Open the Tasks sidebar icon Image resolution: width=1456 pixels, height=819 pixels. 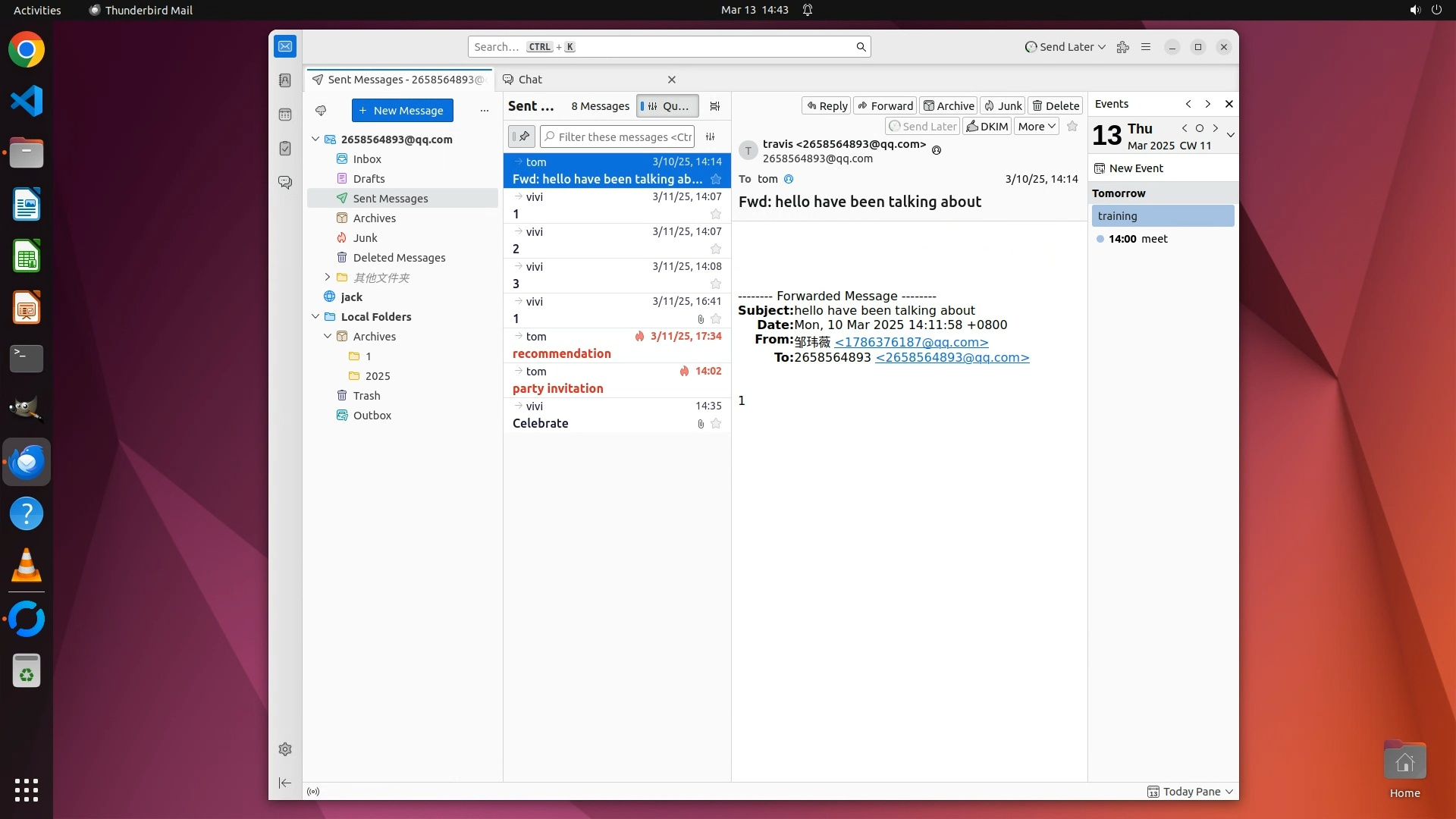tap(285, 149)
